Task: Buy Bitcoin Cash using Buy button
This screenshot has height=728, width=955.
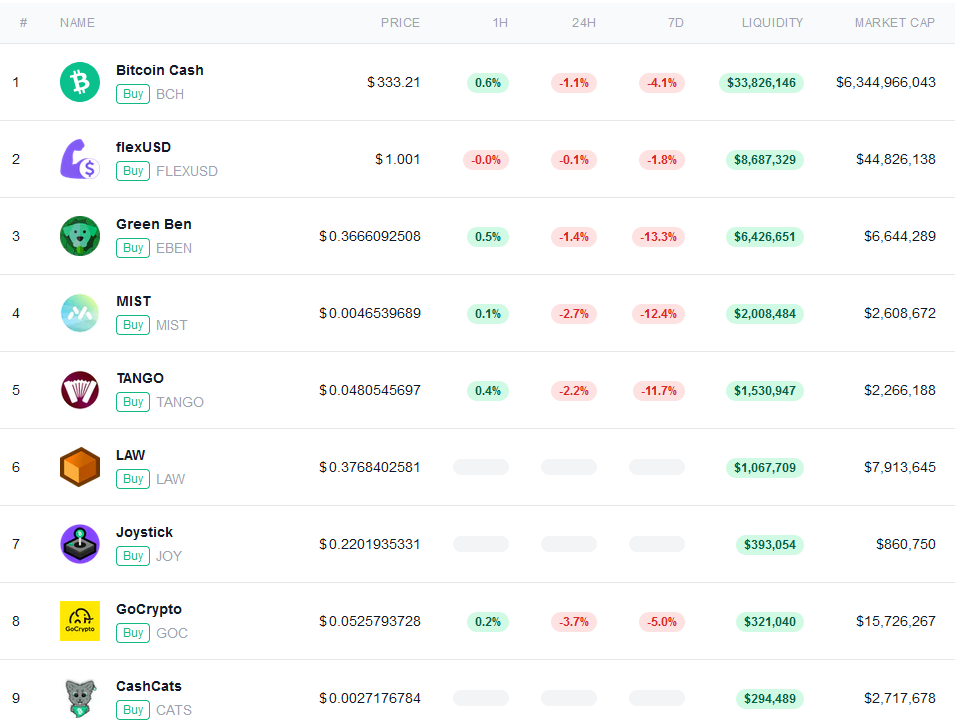Action: pyautogui.click(x=133, y=94)
